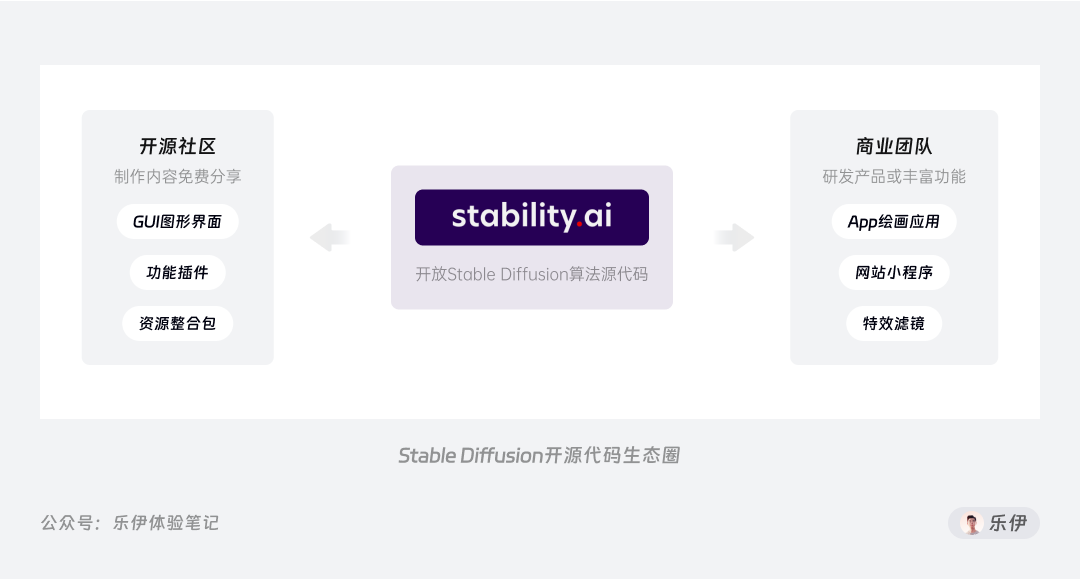Select the 特效滤镜 pill
1080x579 pixels.
click(894, 324)
